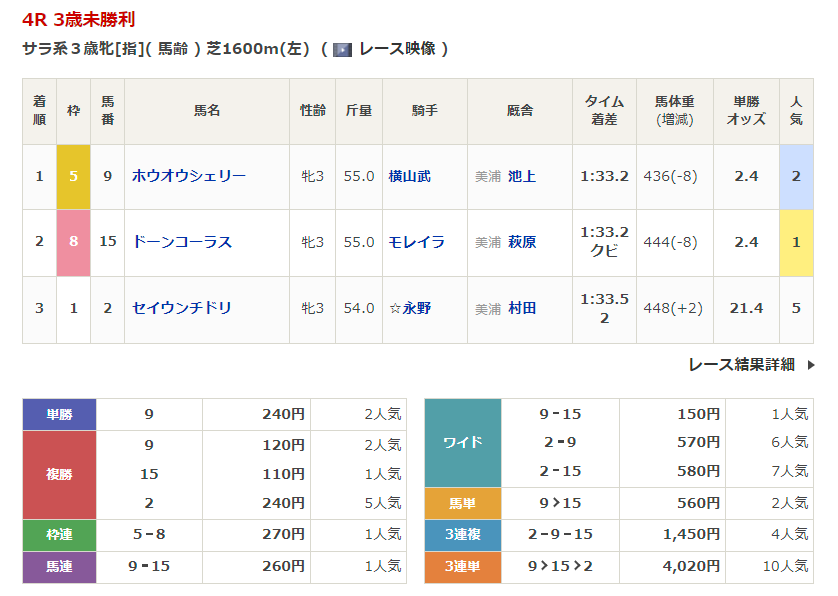This screenshot has height=596, width=838.
Task: Click the 4R 3歳未勝利 race title
Action: click(78, 19)
